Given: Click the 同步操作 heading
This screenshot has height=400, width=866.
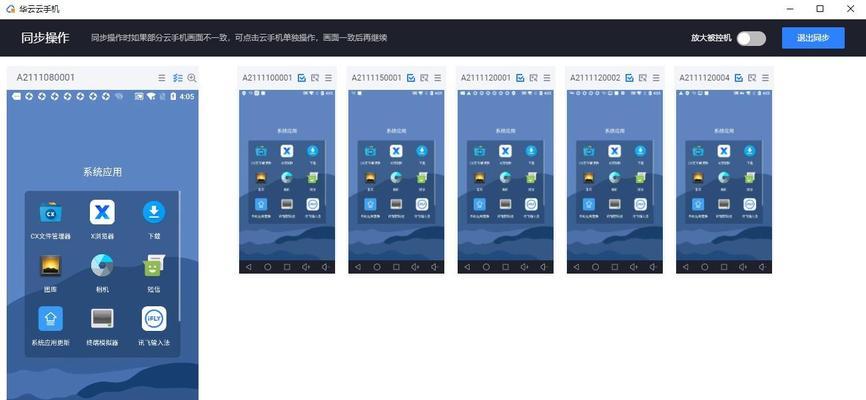Looking at the screenshot, I should (x=45, y=38).
